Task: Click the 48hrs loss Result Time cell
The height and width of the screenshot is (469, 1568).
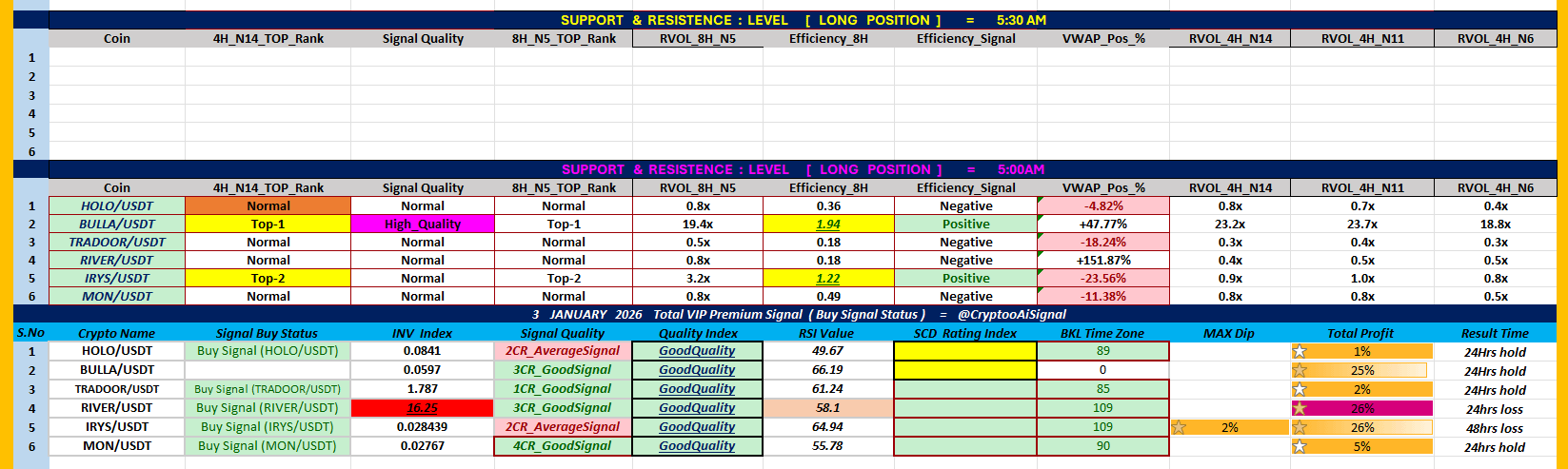Action: [x=1495, y=427]
